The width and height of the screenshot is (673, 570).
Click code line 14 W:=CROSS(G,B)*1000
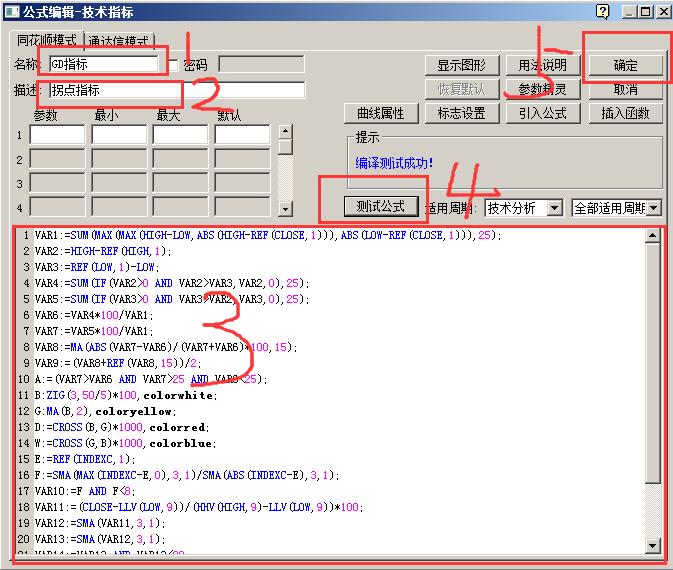pos(125,443)
